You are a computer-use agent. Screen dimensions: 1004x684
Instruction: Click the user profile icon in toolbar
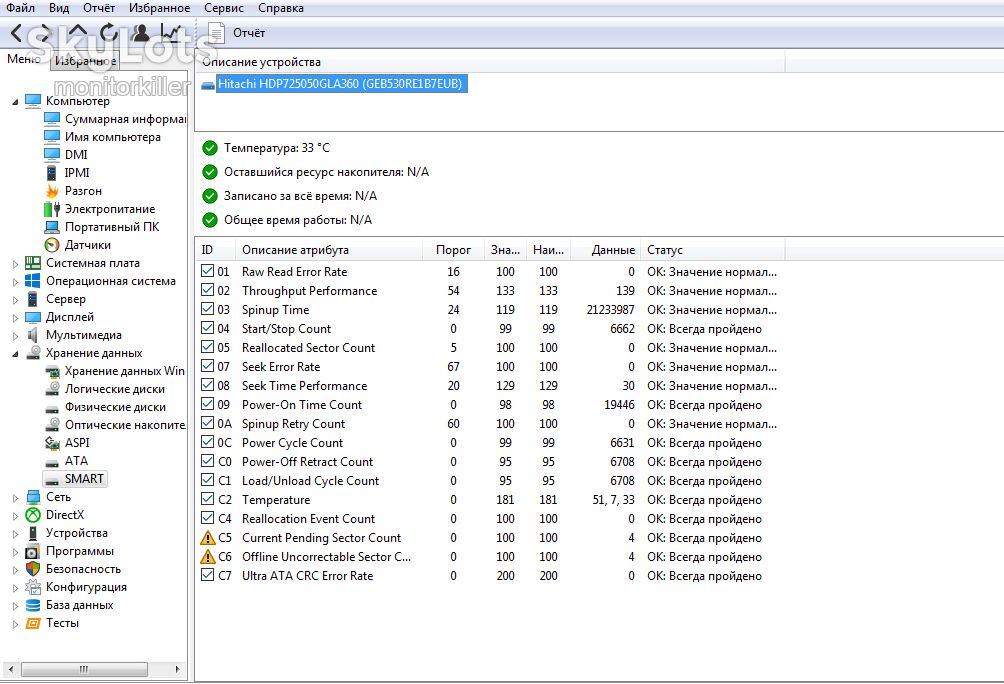click(x=140, y=33)
